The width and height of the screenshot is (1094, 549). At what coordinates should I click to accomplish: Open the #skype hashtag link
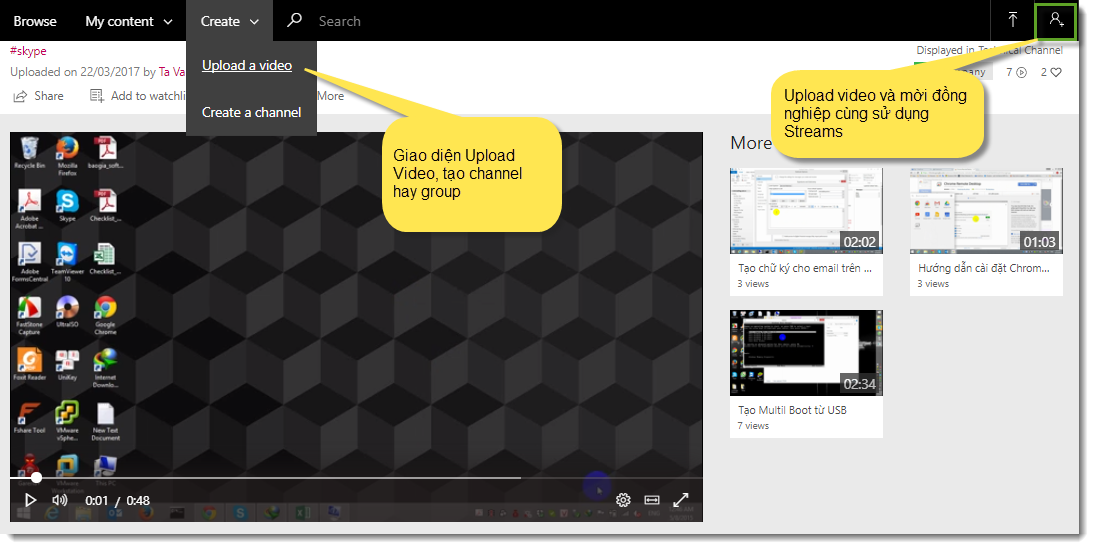(28, 51)
